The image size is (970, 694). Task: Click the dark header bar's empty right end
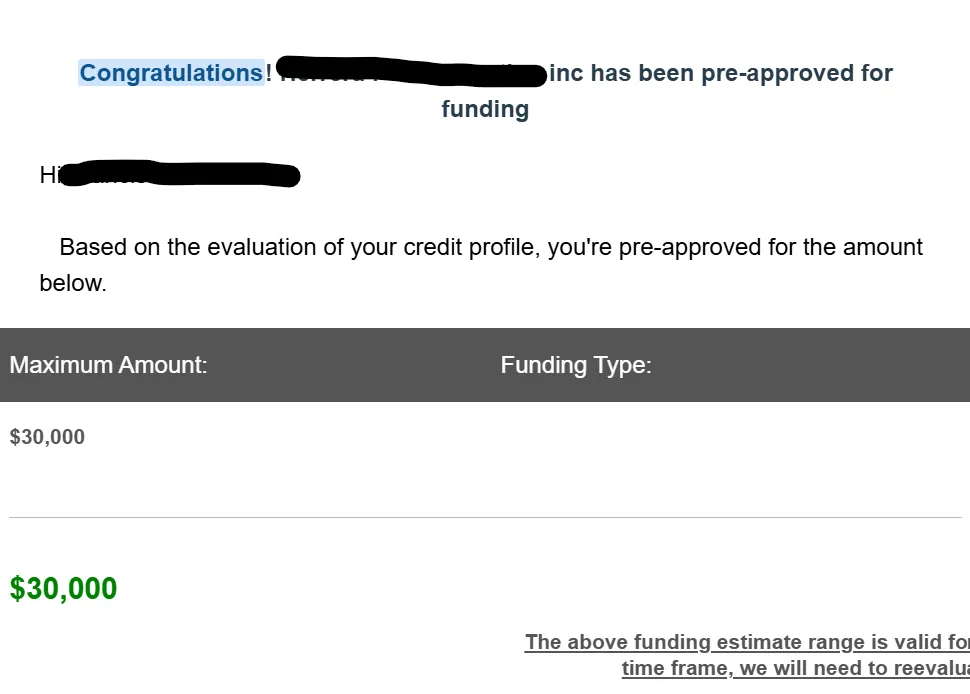[x=850, y=365]
